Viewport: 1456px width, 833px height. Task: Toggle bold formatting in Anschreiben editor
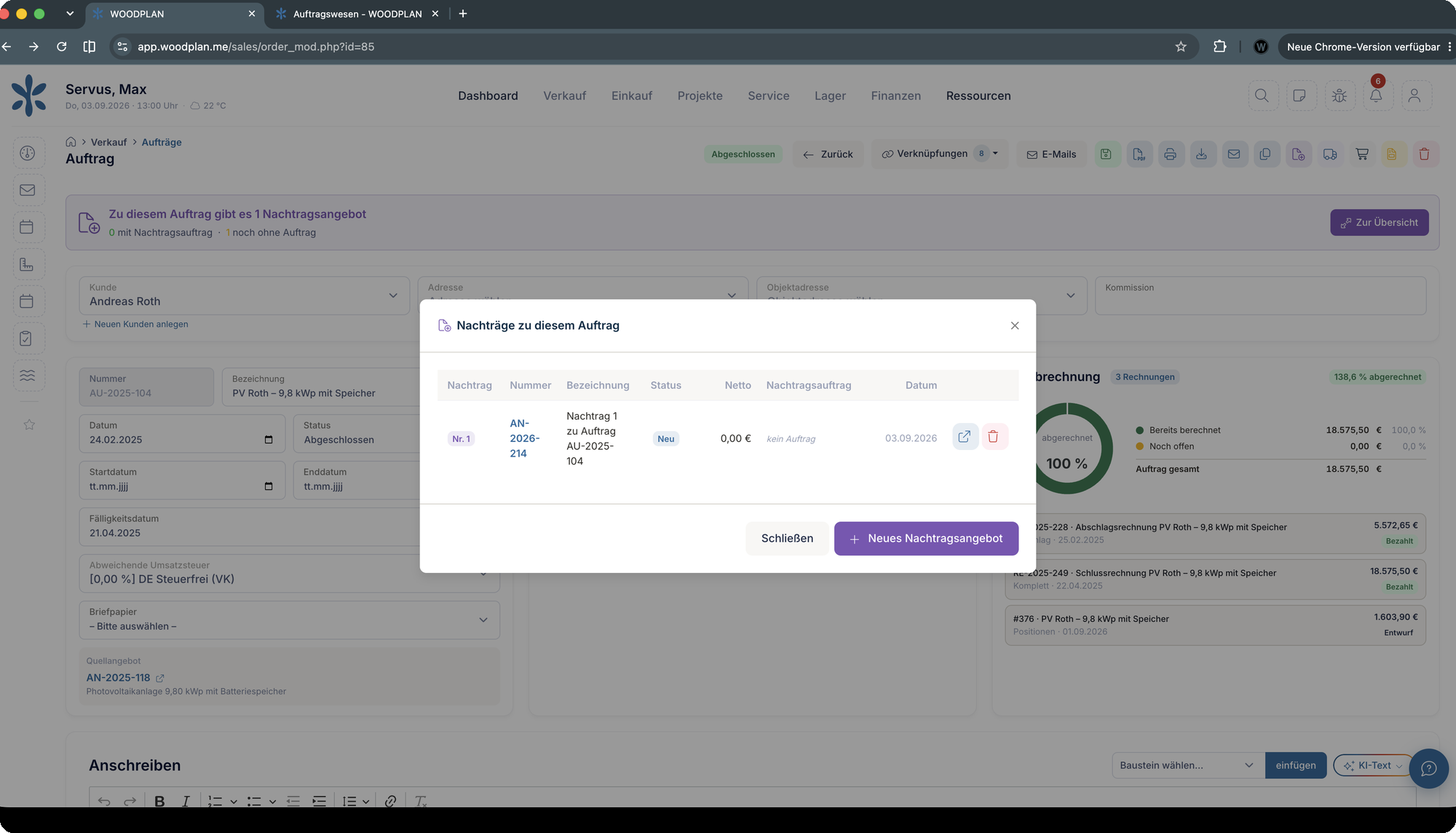tap(159, 801)
